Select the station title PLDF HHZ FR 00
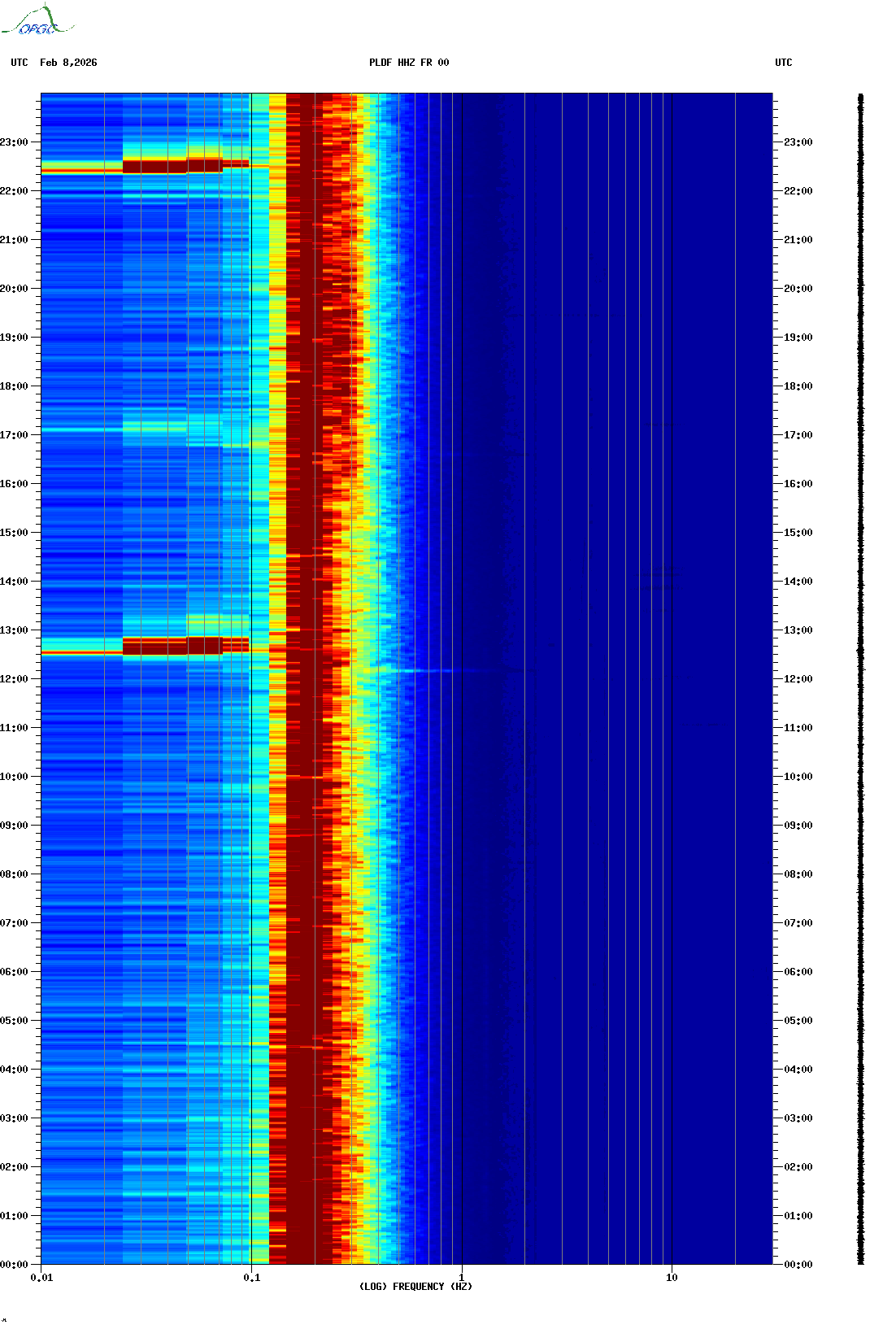 409,63
